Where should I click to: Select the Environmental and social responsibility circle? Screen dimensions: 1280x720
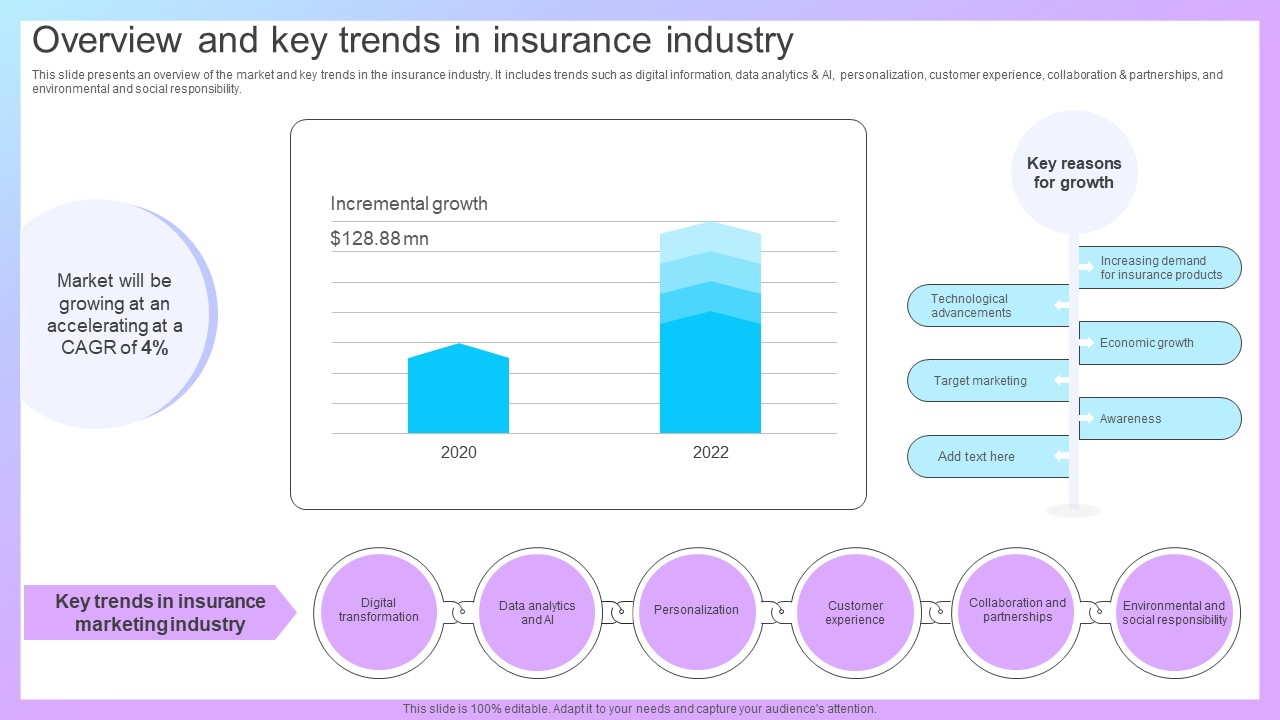(x=1175, y=612)
